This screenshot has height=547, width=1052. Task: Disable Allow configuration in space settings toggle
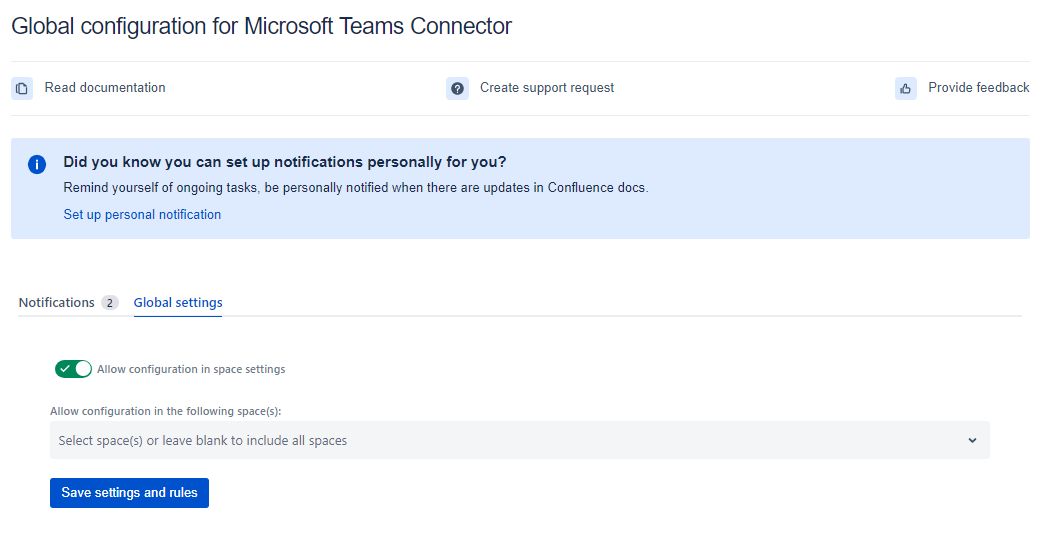tap(73, 369)
